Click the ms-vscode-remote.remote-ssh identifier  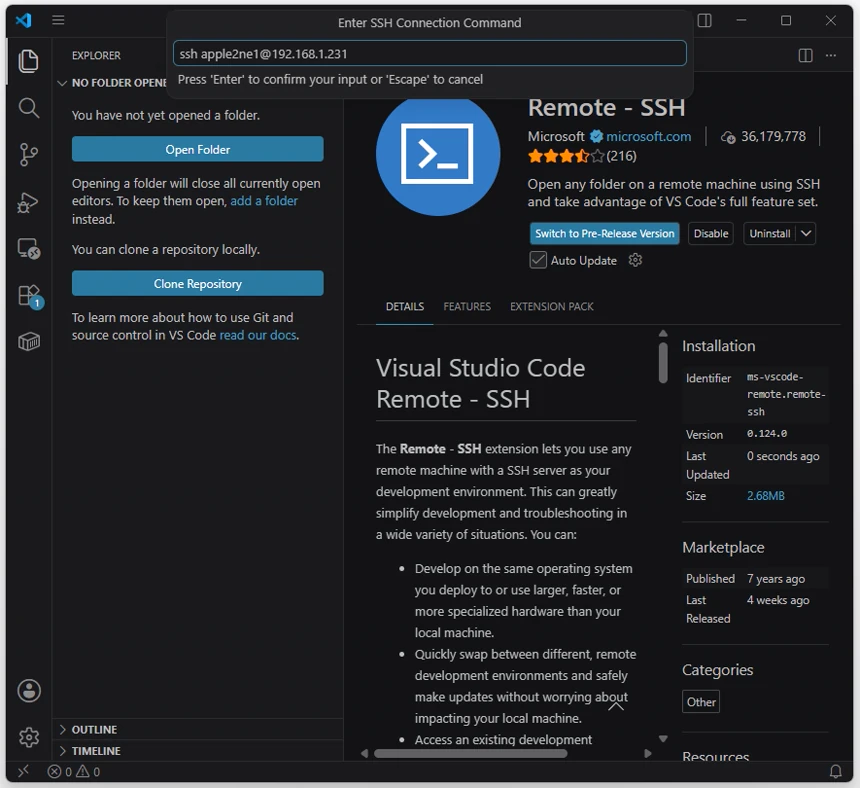pos(786,394)
